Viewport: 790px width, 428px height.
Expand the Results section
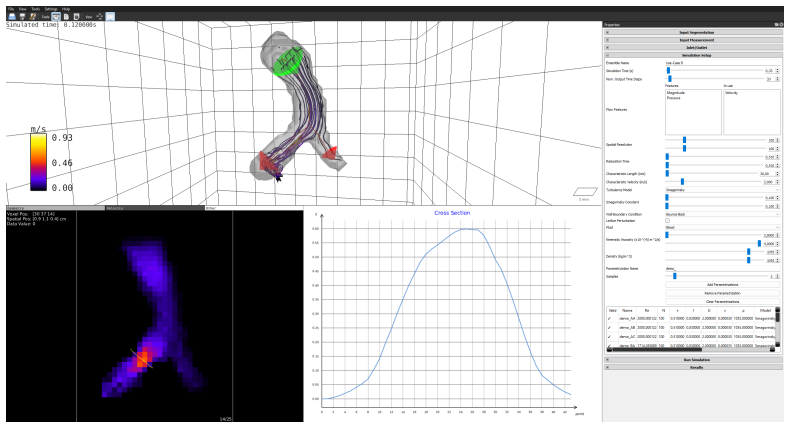(693, 367)
